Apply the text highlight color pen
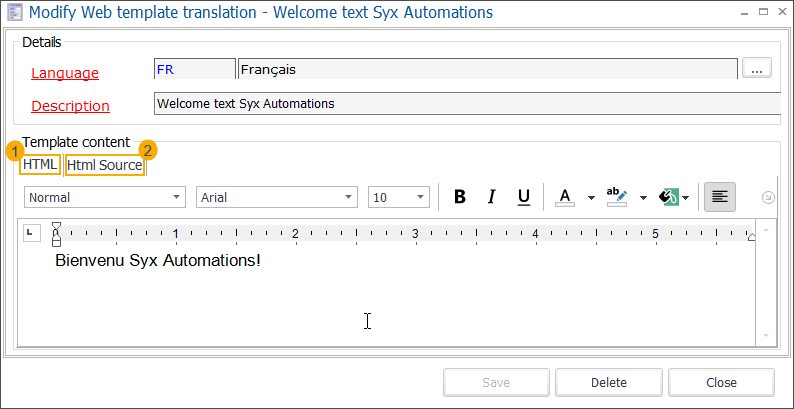Viewport: 794px width, 409px height. [x=617, y=197]
